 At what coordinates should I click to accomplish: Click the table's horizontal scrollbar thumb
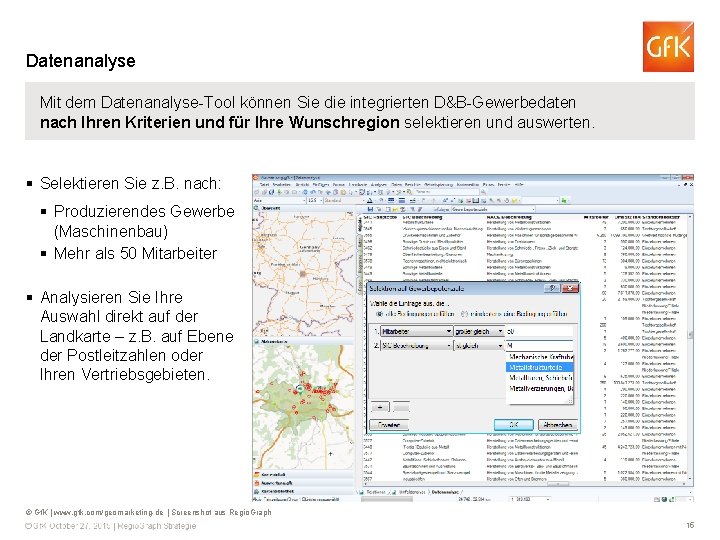556,484
